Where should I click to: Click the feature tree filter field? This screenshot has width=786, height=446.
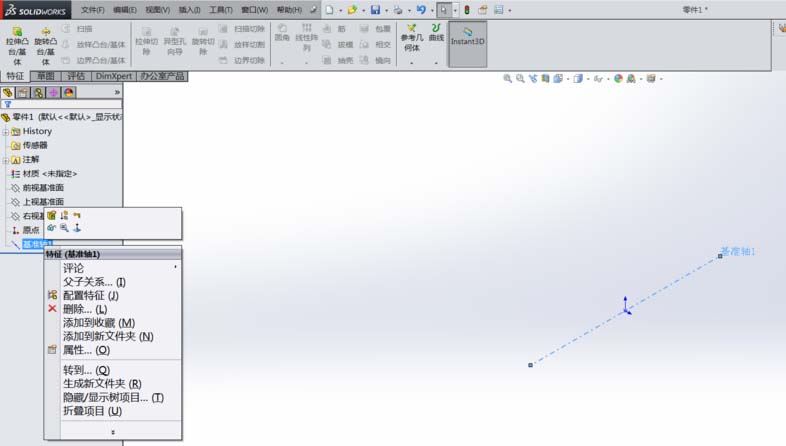61,104
